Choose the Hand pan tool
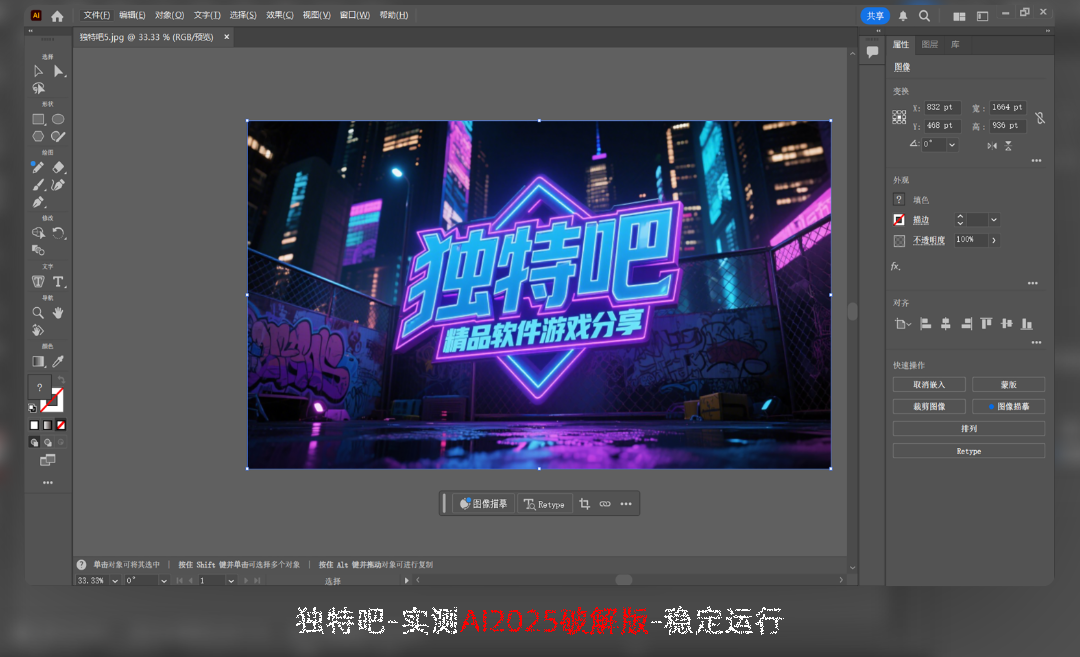This screenshot has height=657, width=1080. click(59, 313)
